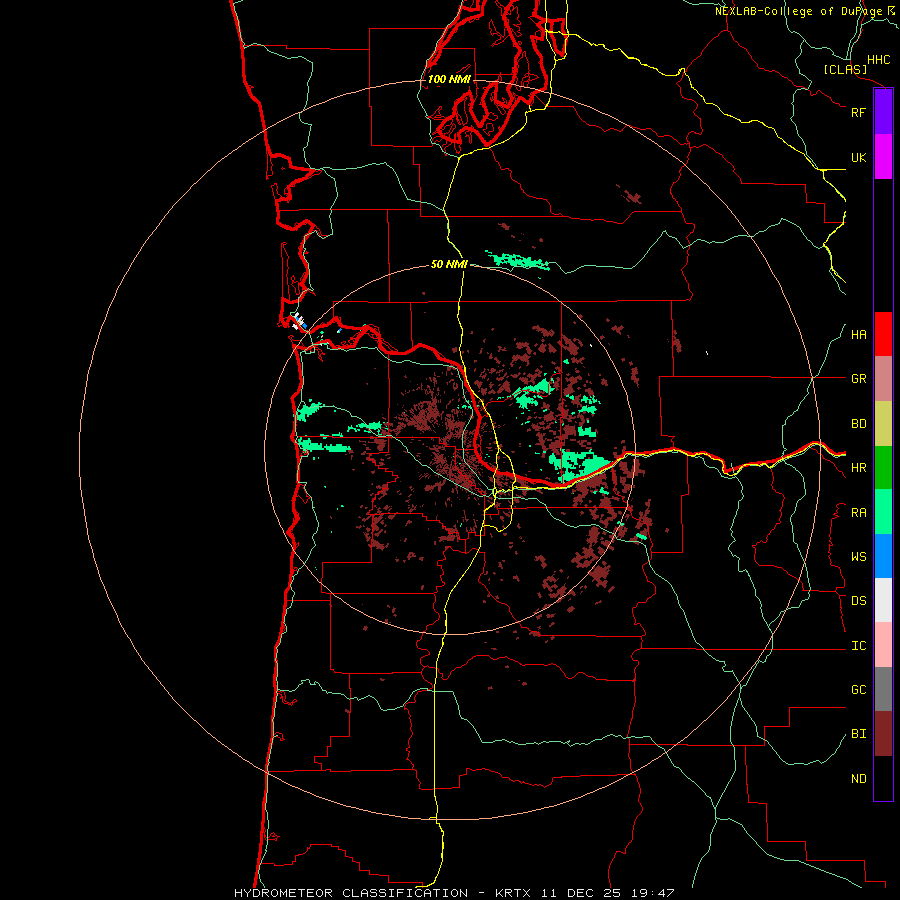Click the green rain echo north of the 50 NMI ring
900x900 pixels.
pos(518,261)
